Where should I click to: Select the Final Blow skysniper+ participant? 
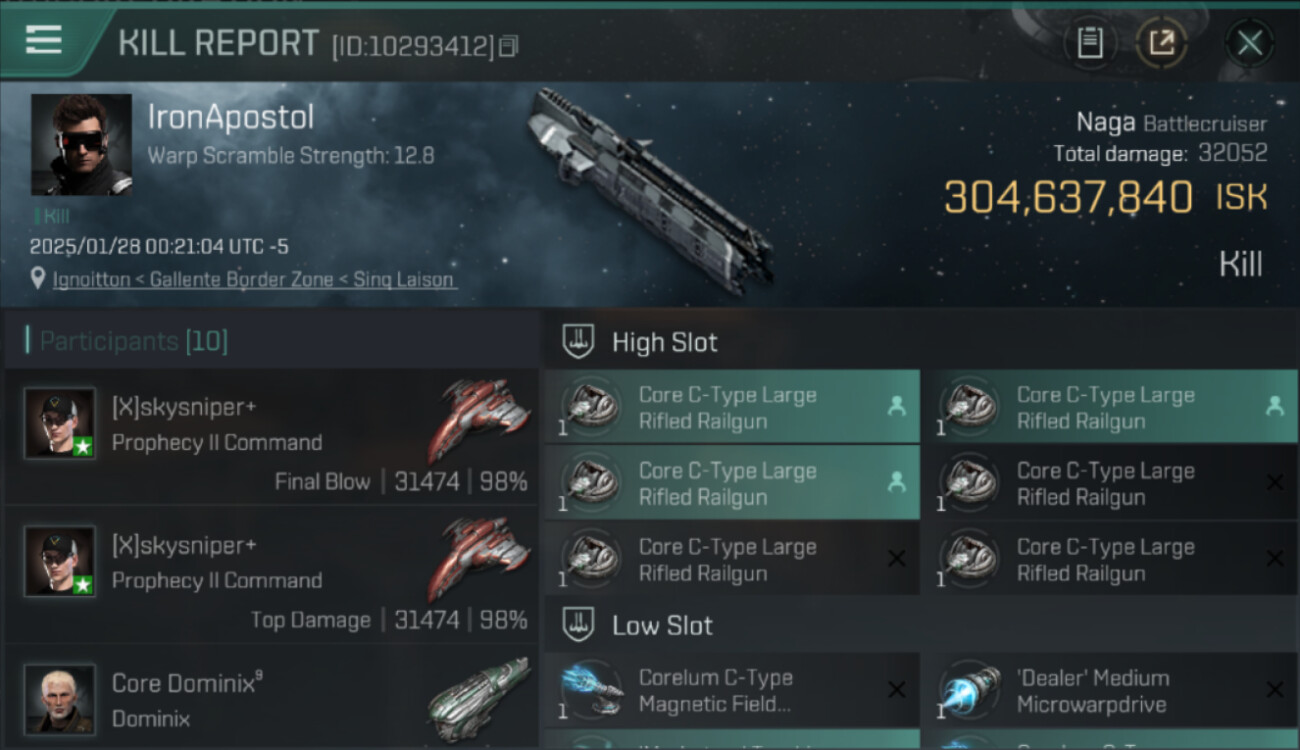[x=270, y=435]
